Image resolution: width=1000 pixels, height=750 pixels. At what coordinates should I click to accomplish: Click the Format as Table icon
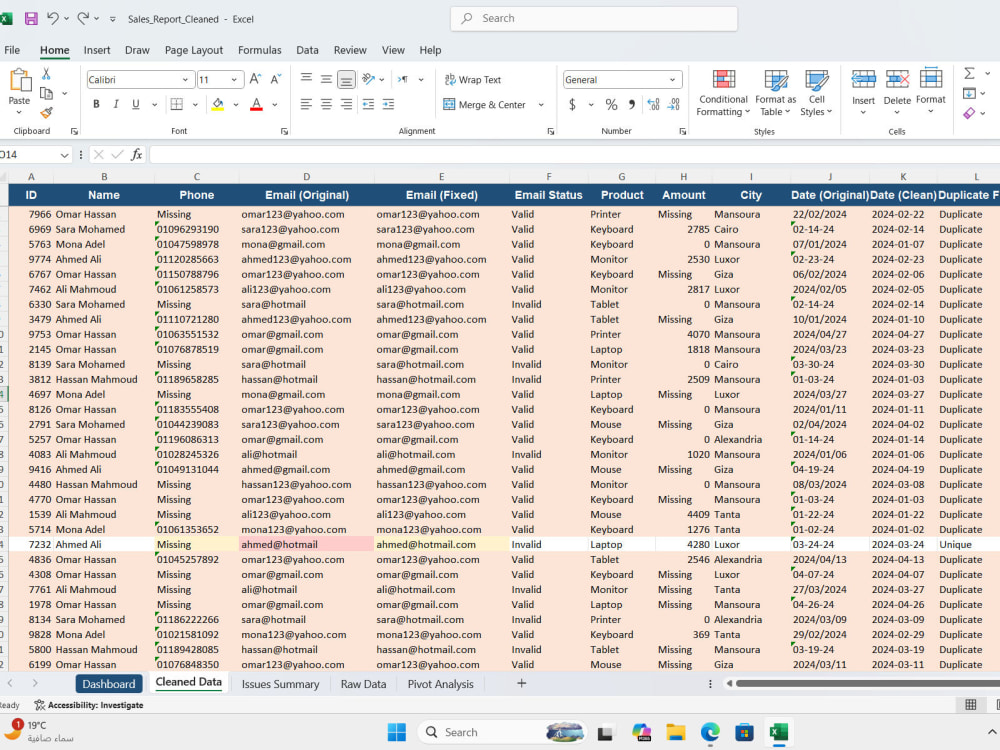click(776, 93)
